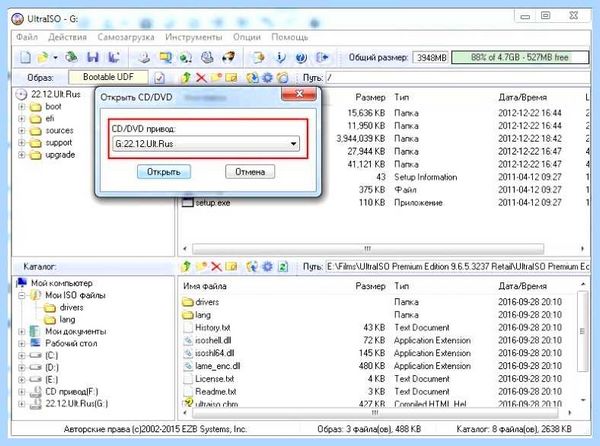Collapse the Мои ISO файлы node
600x446 pixels.
coord(22,295)
